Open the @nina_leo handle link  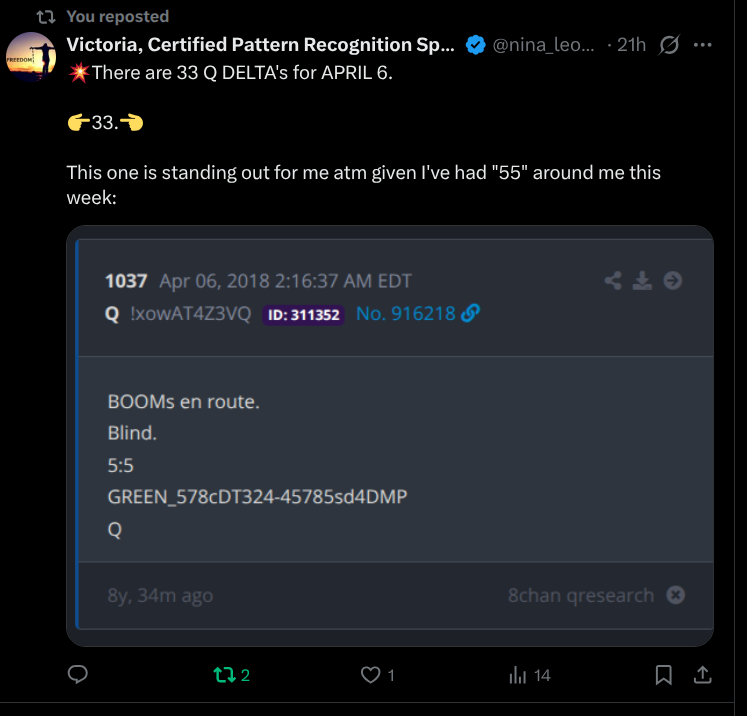point(545,45)
